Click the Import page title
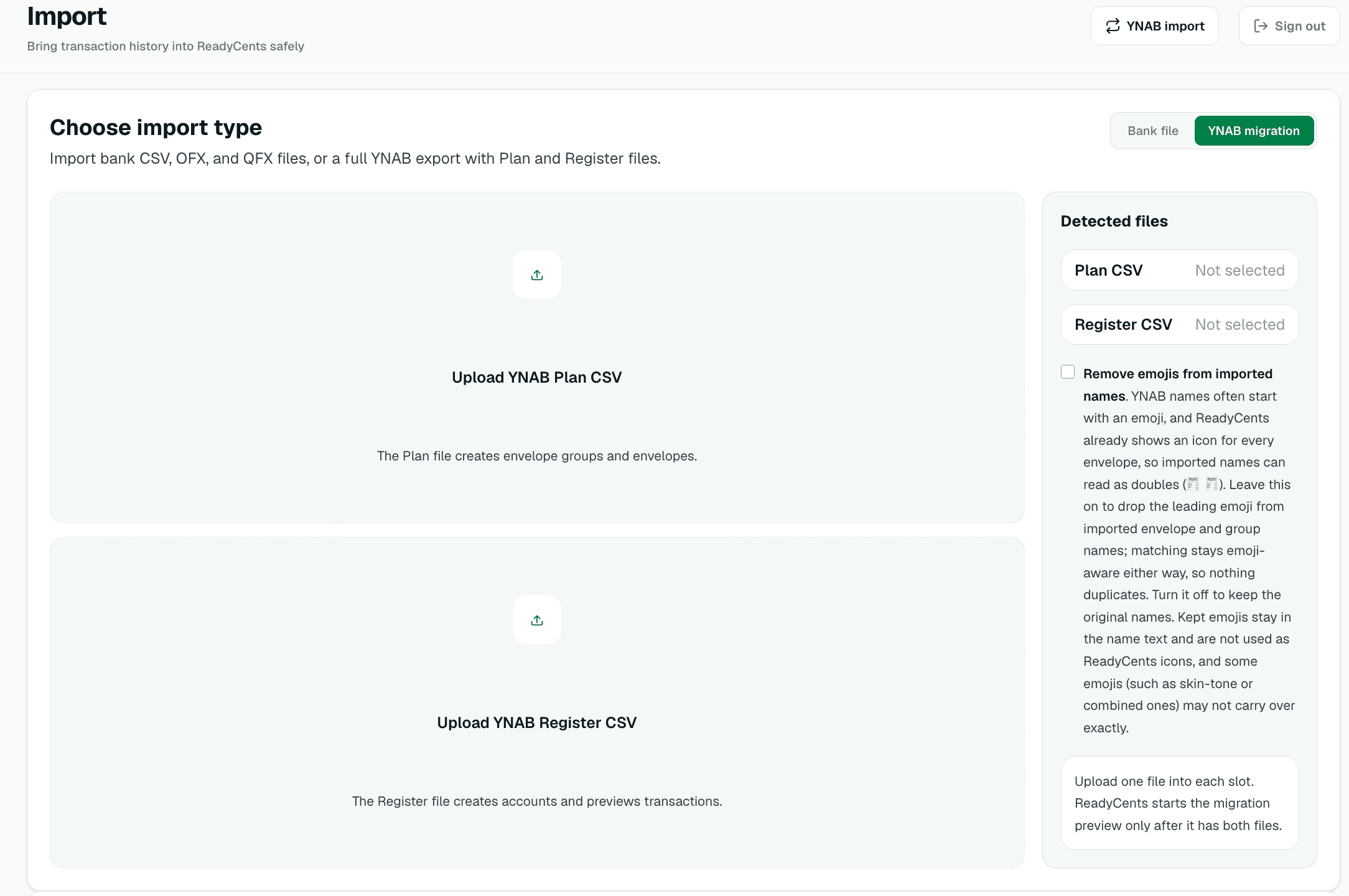 point(67,16)
